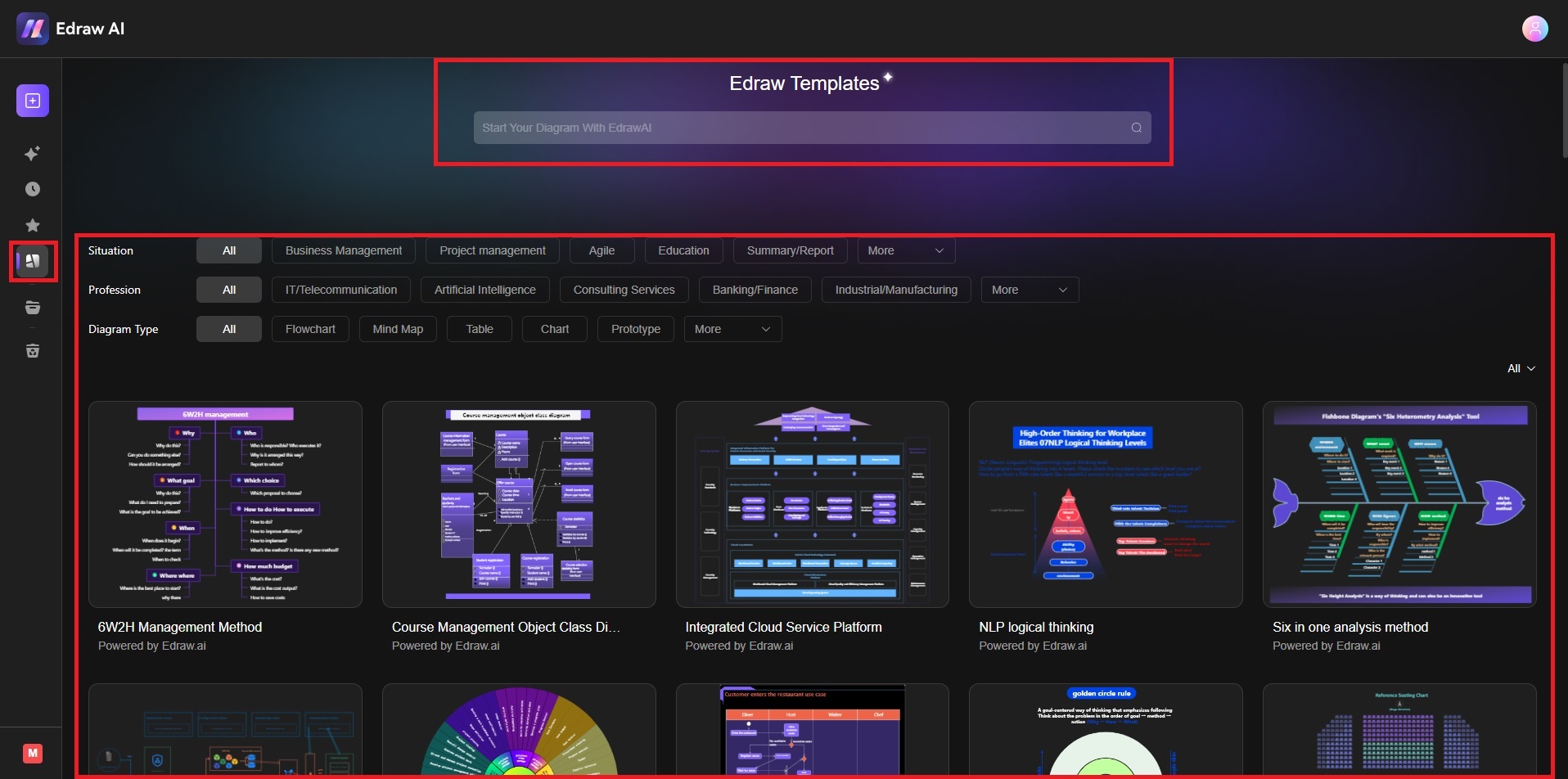
Task: Filter by Banking/Finance profession
Action: coord(755,290)
